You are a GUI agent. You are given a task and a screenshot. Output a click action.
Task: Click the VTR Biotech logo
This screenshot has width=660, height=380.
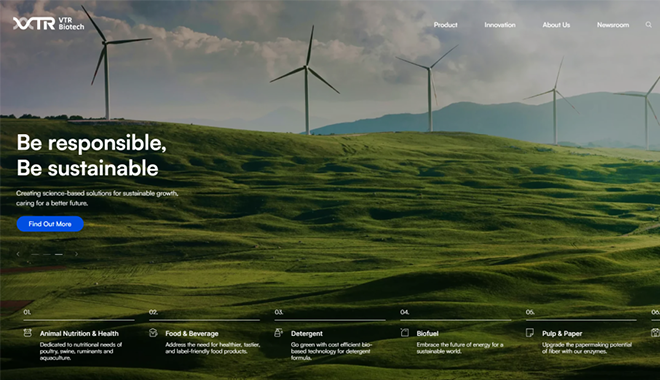[48, 24]
